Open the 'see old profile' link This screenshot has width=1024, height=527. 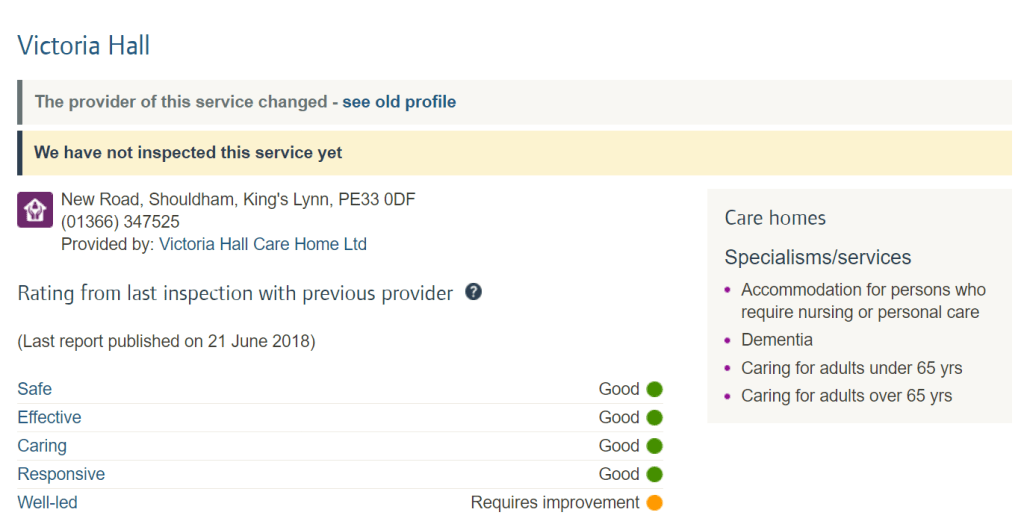[x=399, y=102]
